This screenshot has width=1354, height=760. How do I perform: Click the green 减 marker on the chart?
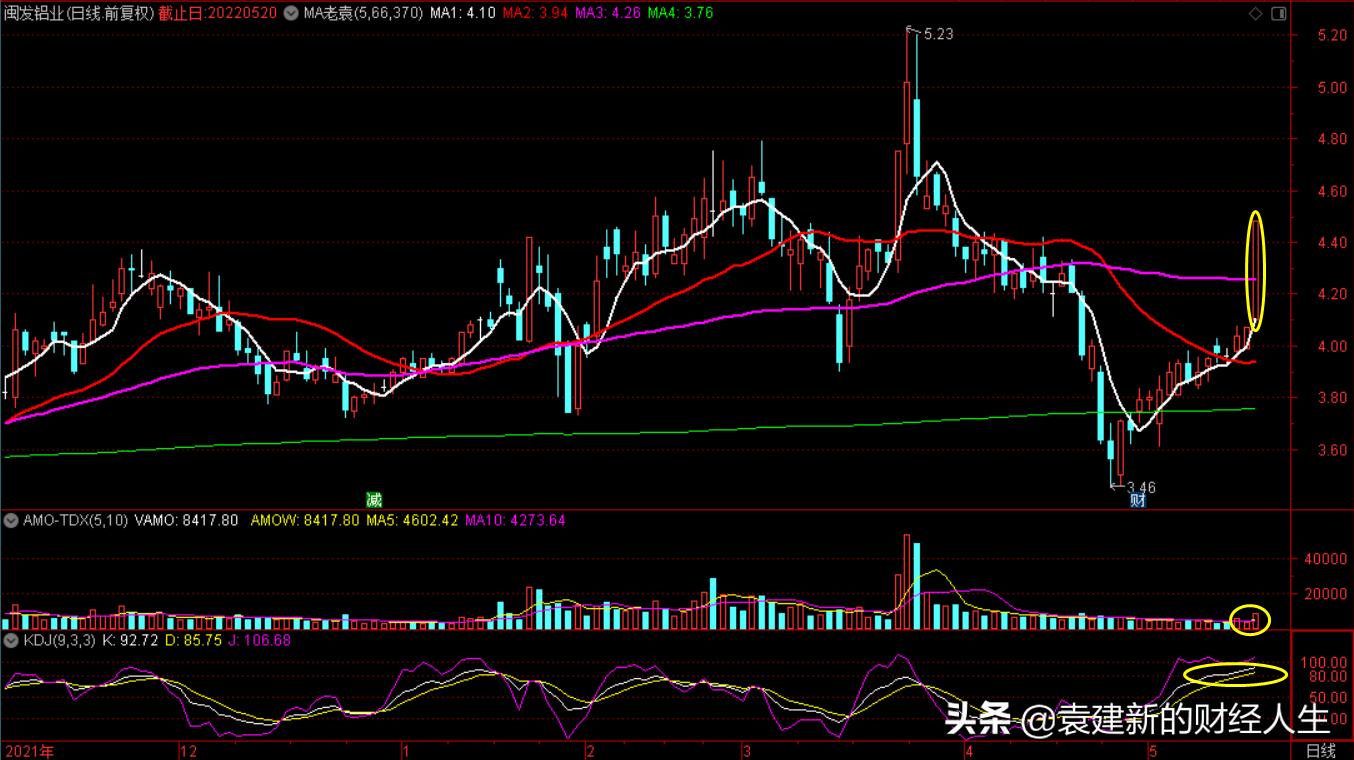[x=374, y=499]
